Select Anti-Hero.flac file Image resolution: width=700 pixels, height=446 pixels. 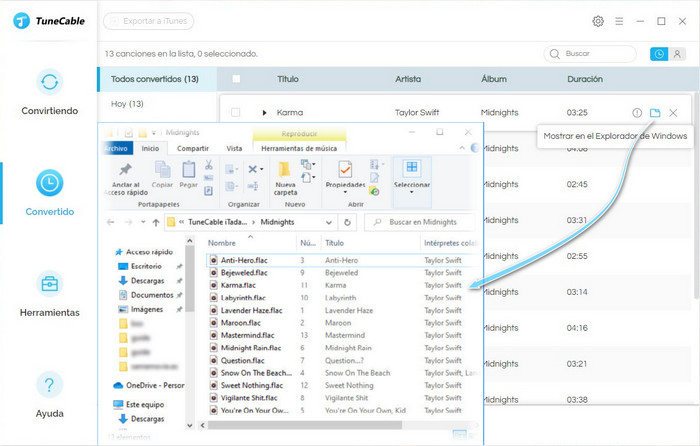pos(244,260)
